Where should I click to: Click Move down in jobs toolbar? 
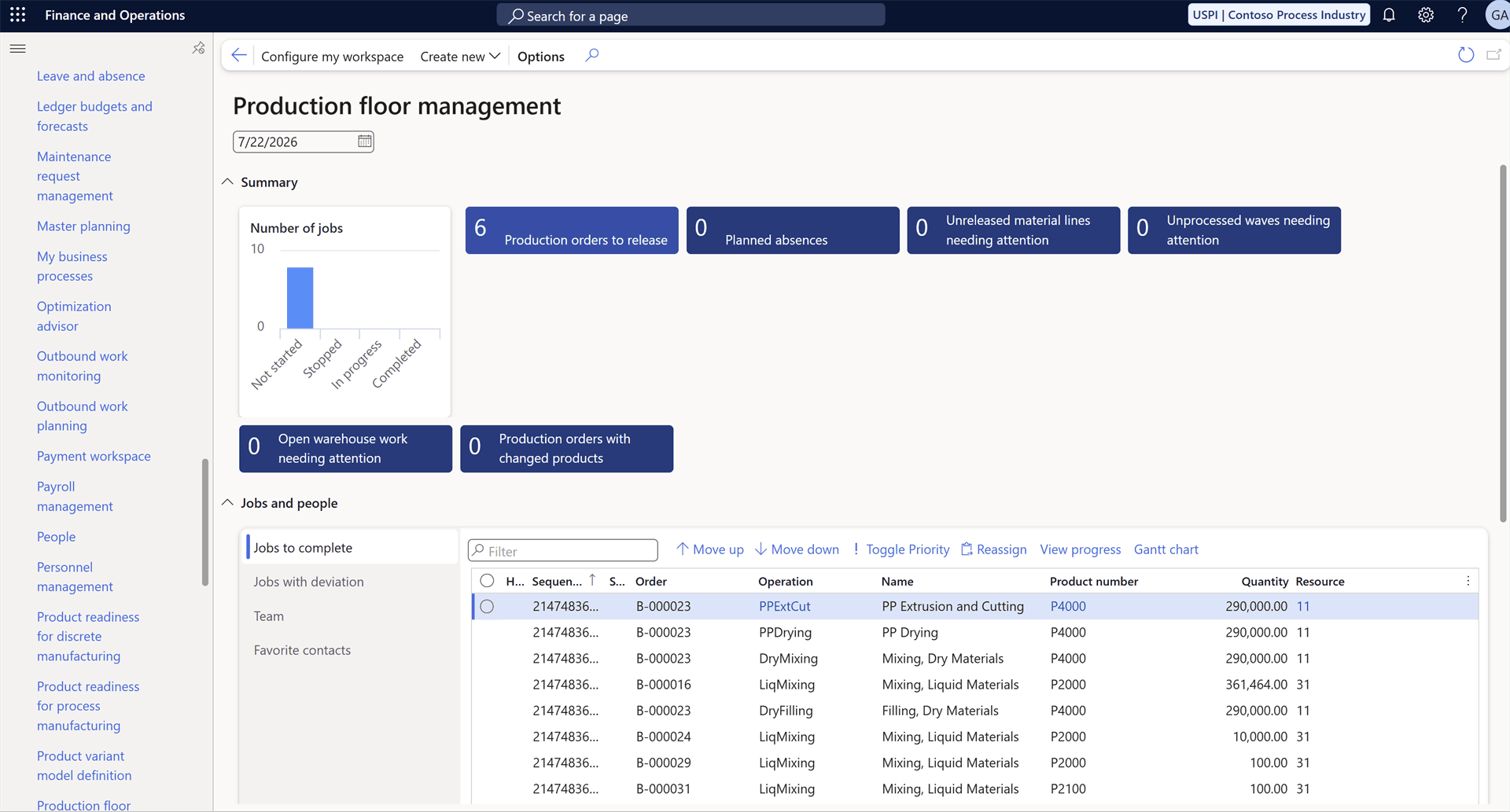click(x=797, y=549)
